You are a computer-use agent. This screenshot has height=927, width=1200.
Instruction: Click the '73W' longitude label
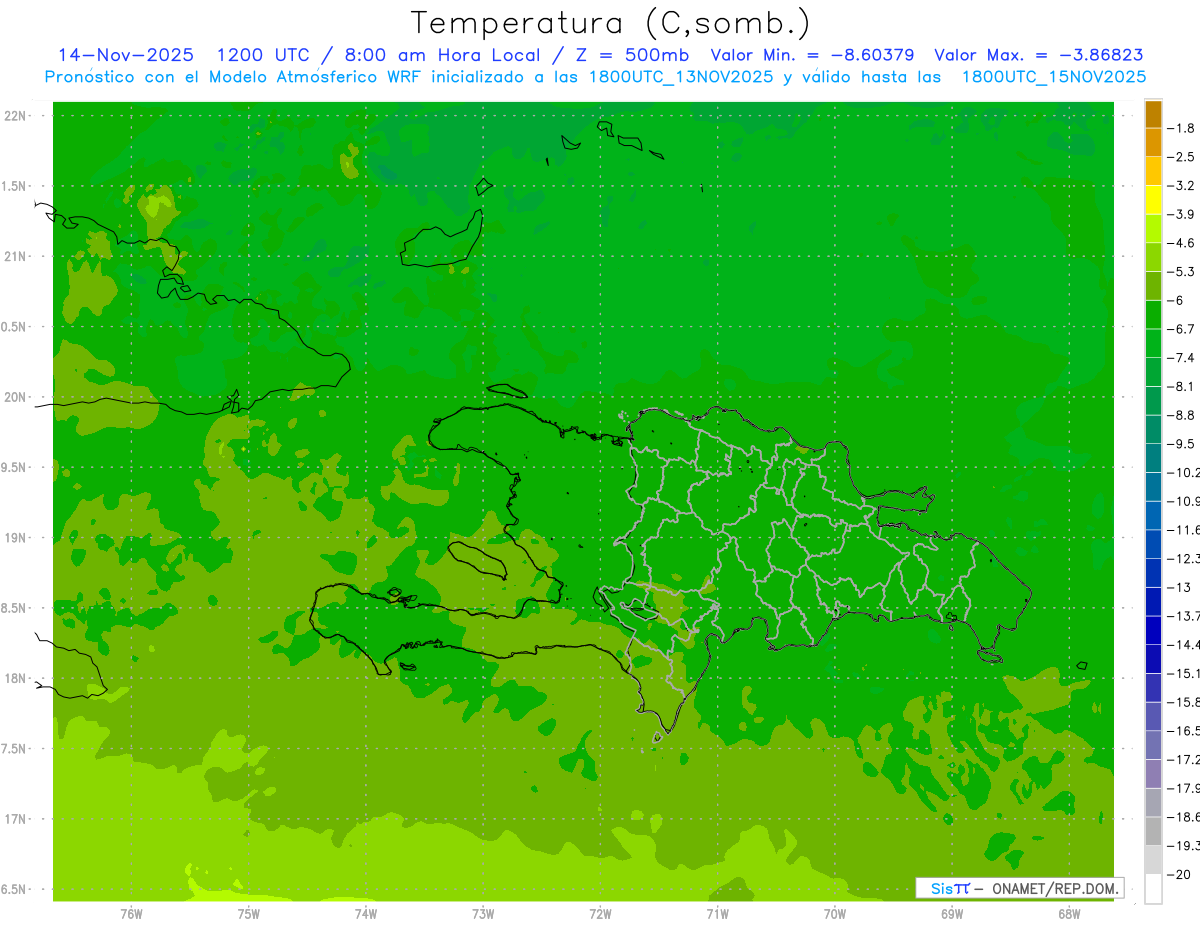click(483, 914)
